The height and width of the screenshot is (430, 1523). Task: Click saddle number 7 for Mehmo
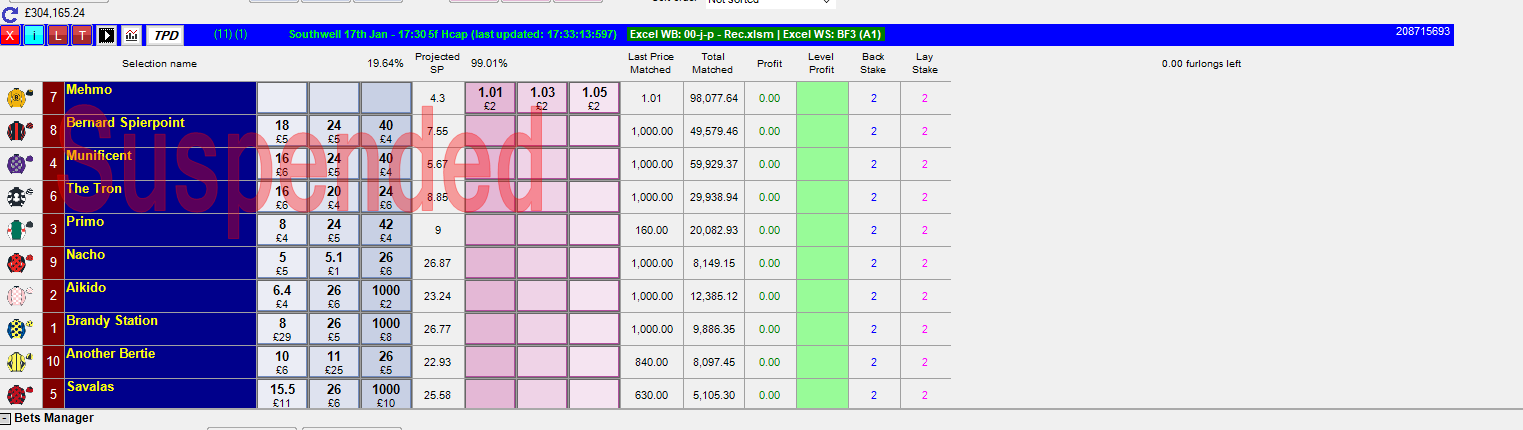click(x=53, y=98)
